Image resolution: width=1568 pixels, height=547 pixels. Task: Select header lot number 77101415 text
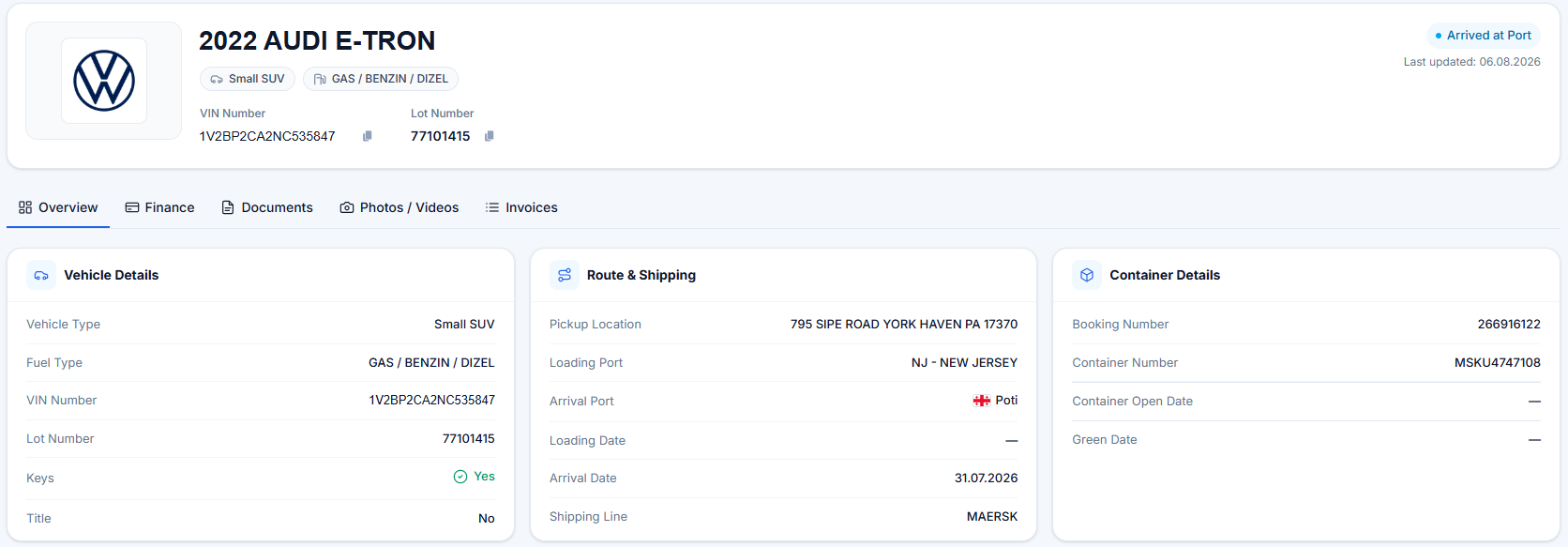pos(441,136)
